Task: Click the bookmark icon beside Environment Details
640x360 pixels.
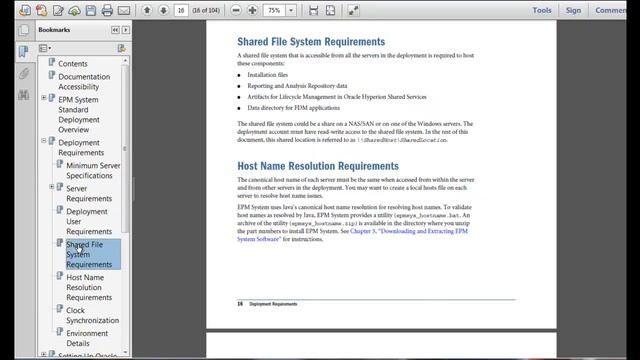Action: (x=60, y=331)
